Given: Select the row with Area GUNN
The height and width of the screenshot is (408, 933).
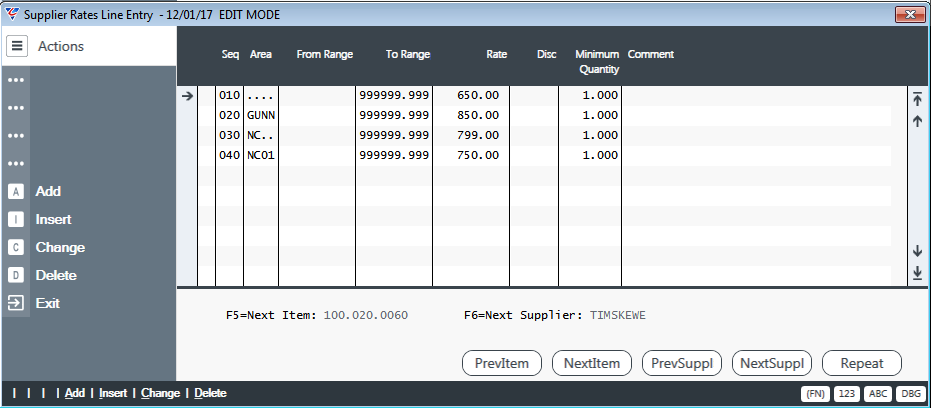Looking at the screenshot, I should coord(543,115).
